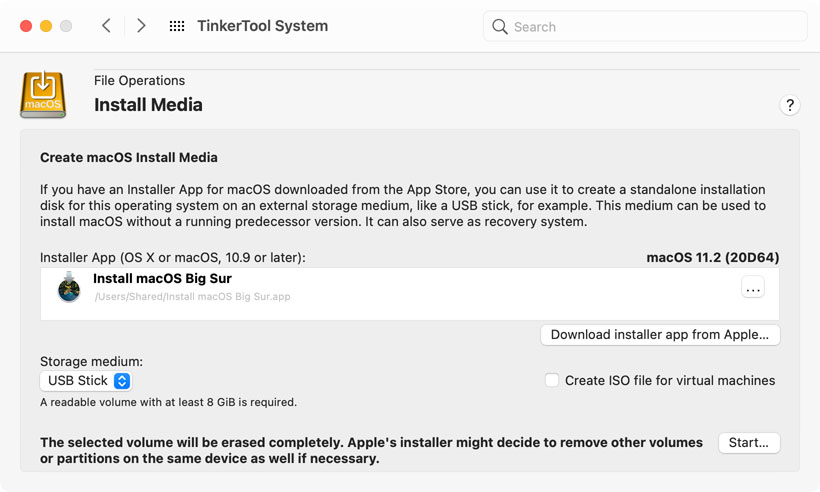The width and height of the screenshot is (820, 492).
Task: Click the File Operations label
Action: pyautogui.click(x=140, y=81)
